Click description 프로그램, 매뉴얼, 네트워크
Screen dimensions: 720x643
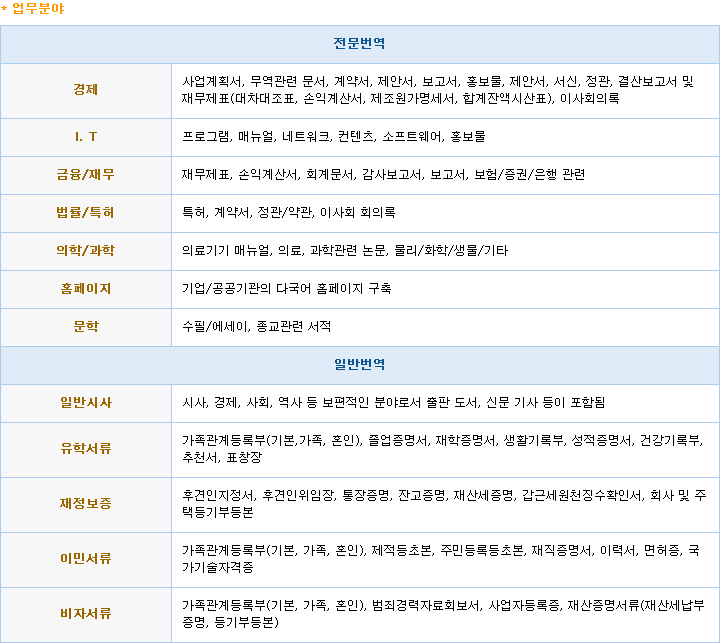[334, 136]
